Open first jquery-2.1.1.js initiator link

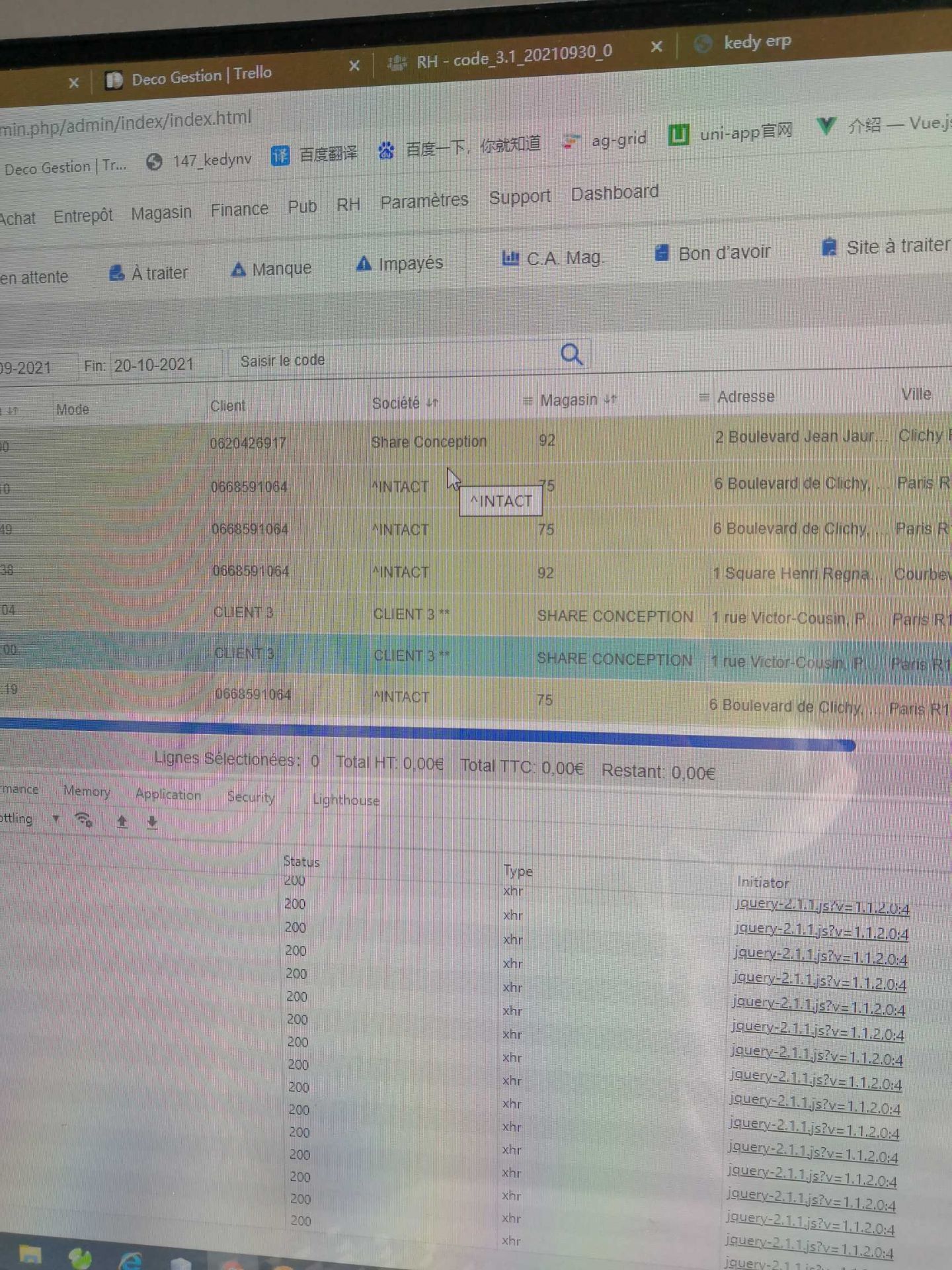coord(822,906)
